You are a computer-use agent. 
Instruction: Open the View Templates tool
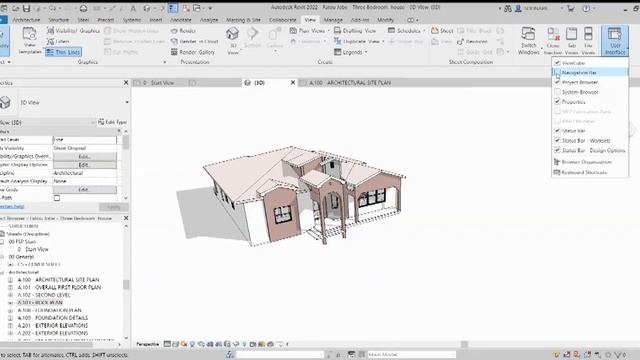point(29,40)
